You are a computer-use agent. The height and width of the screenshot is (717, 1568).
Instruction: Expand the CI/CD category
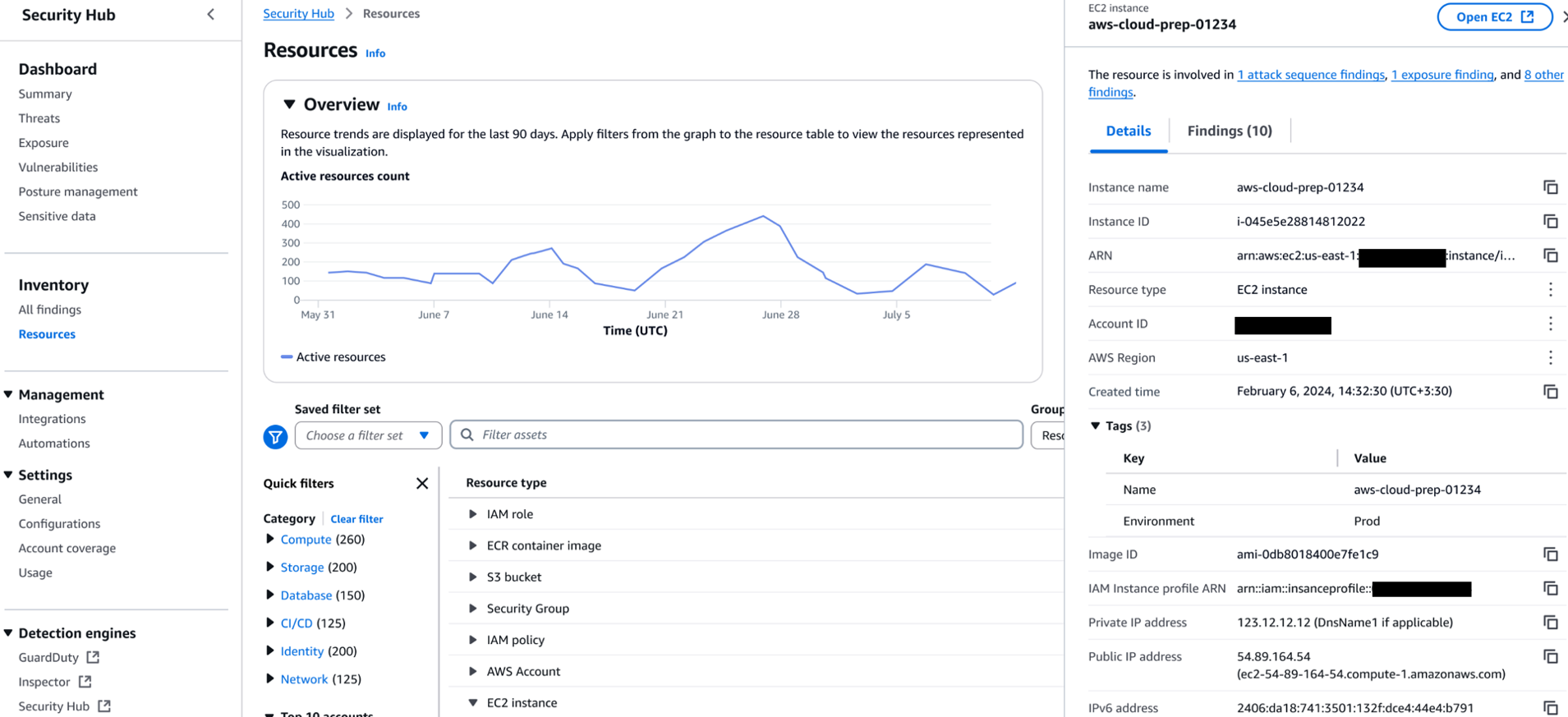click(x=269, y=623)
